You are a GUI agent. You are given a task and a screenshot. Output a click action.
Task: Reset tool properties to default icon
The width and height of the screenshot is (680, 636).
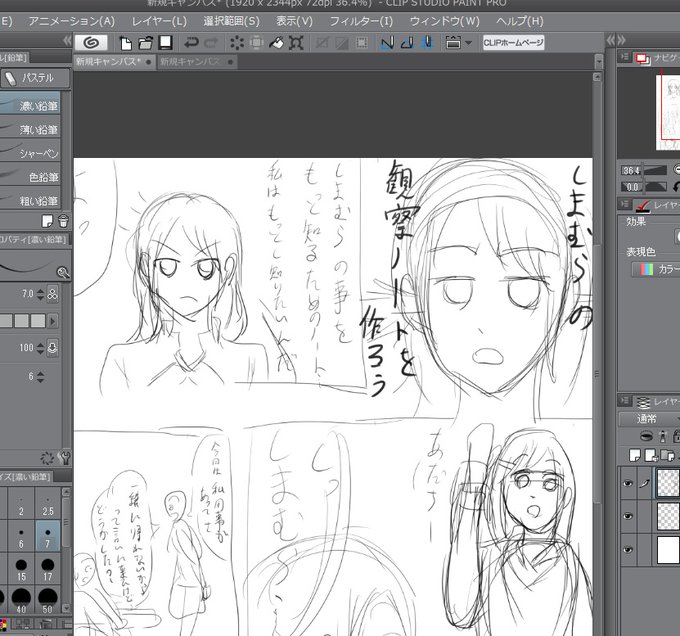(x=46, y=458)
